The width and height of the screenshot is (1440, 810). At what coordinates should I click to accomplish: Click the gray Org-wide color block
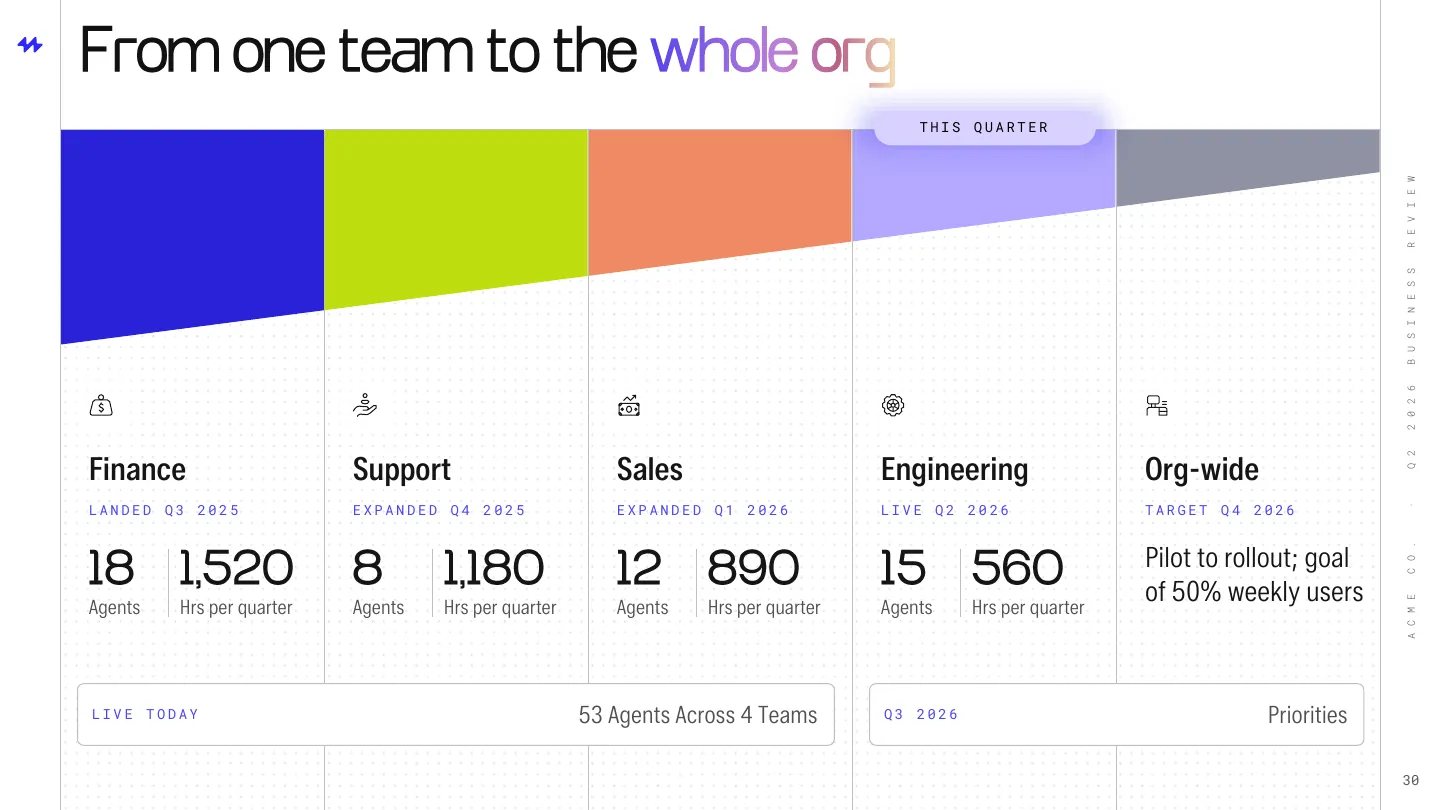coord(1248,160)
